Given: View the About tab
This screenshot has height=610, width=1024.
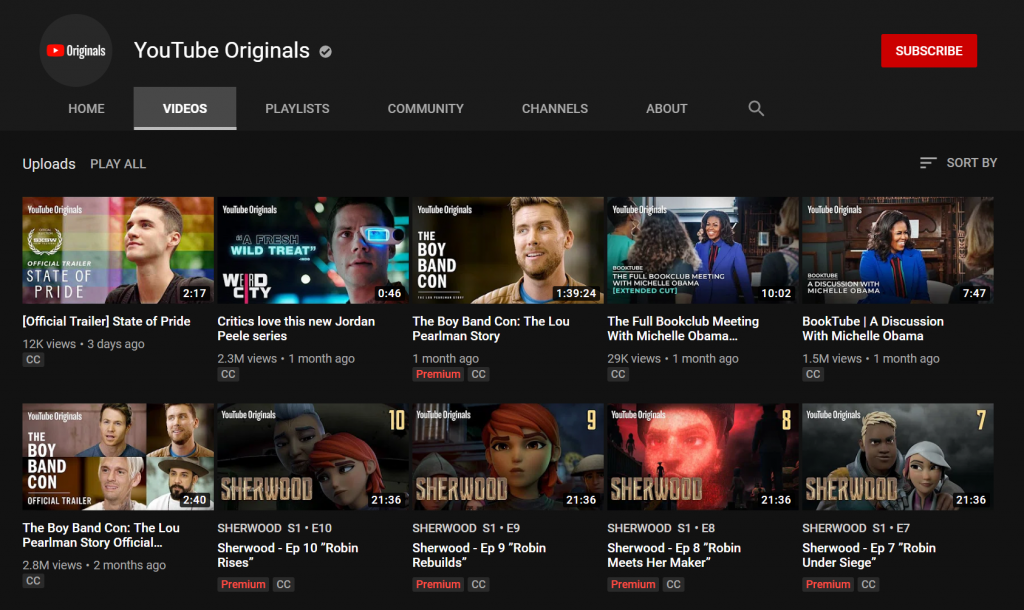Looking at the screenshot, I should pyautogui.click(x=667, y=108).
